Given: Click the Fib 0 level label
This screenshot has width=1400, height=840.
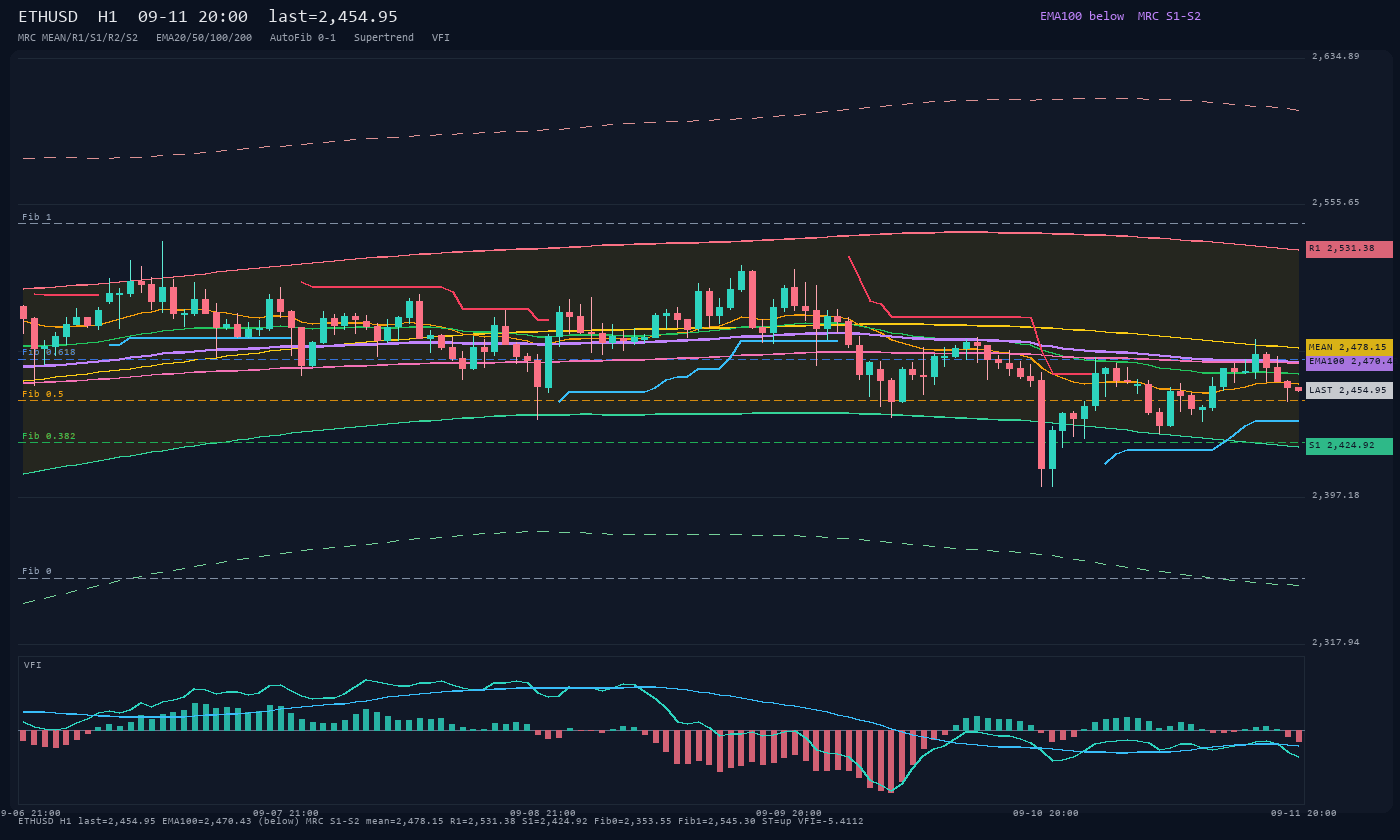Looking at the screenshot, I should 37,571.
